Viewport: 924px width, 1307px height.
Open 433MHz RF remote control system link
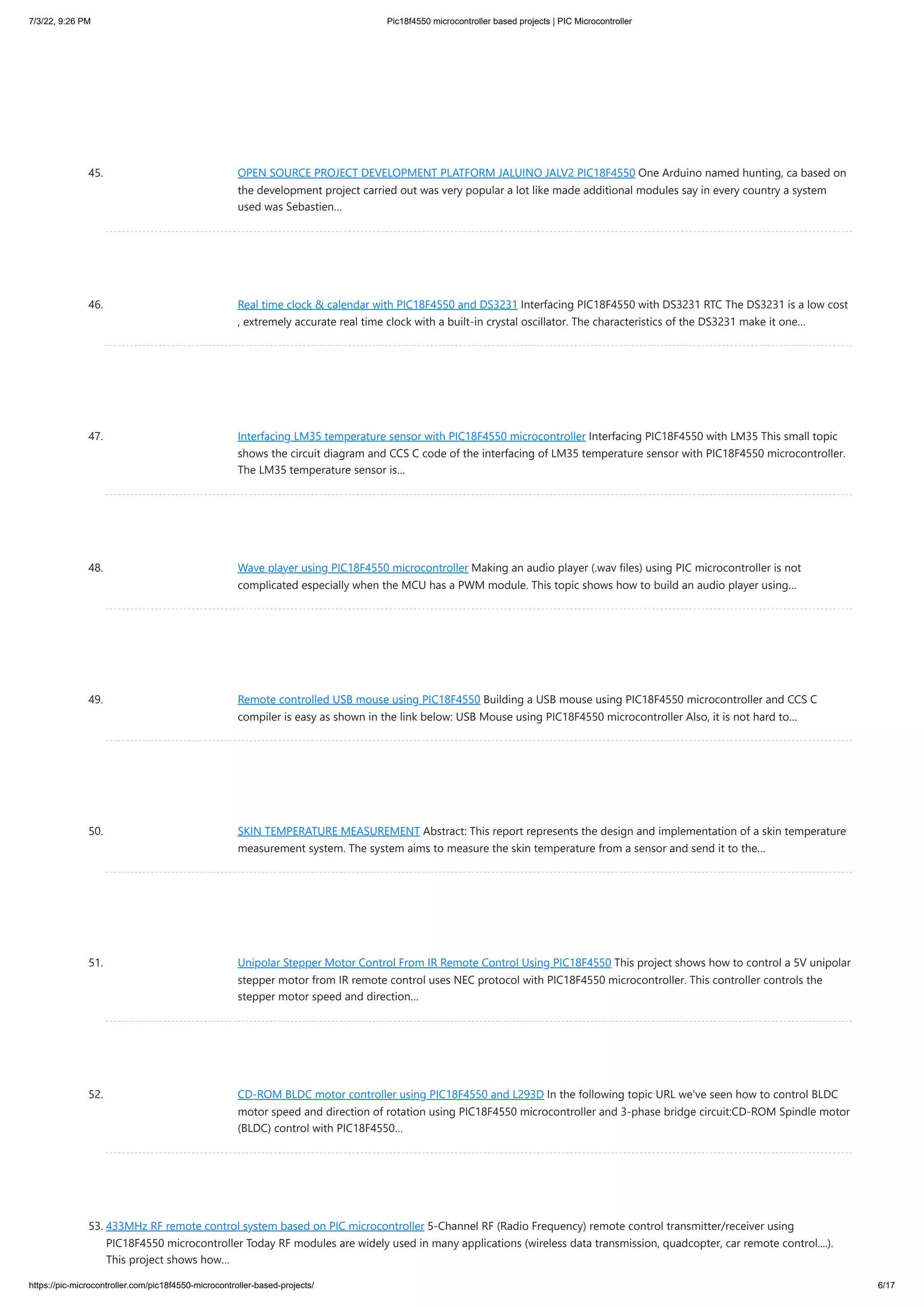click(x=265, y=1226)
